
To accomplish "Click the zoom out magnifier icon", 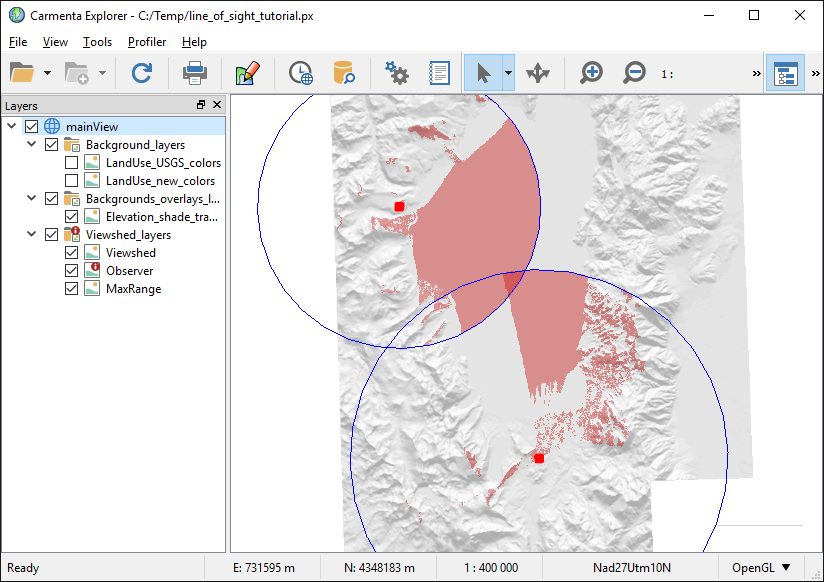I will 635,73.
